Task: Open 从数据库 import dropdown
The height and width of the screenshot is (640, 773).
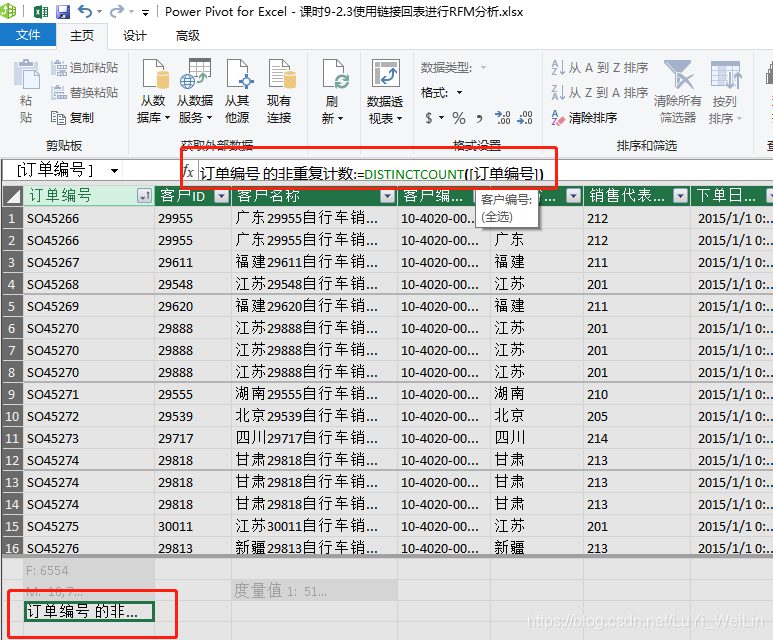Action: point(153,91)
